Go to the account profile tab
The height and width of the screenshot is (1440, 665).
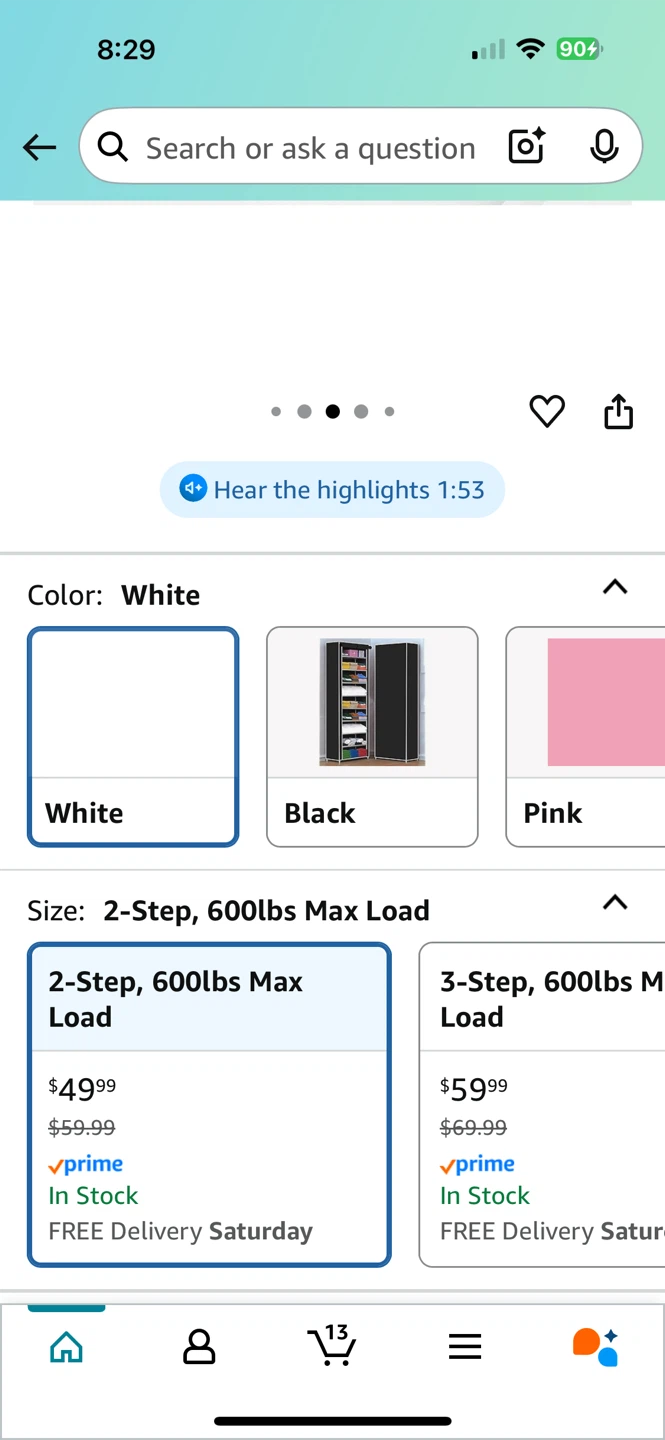point(199,1346)
